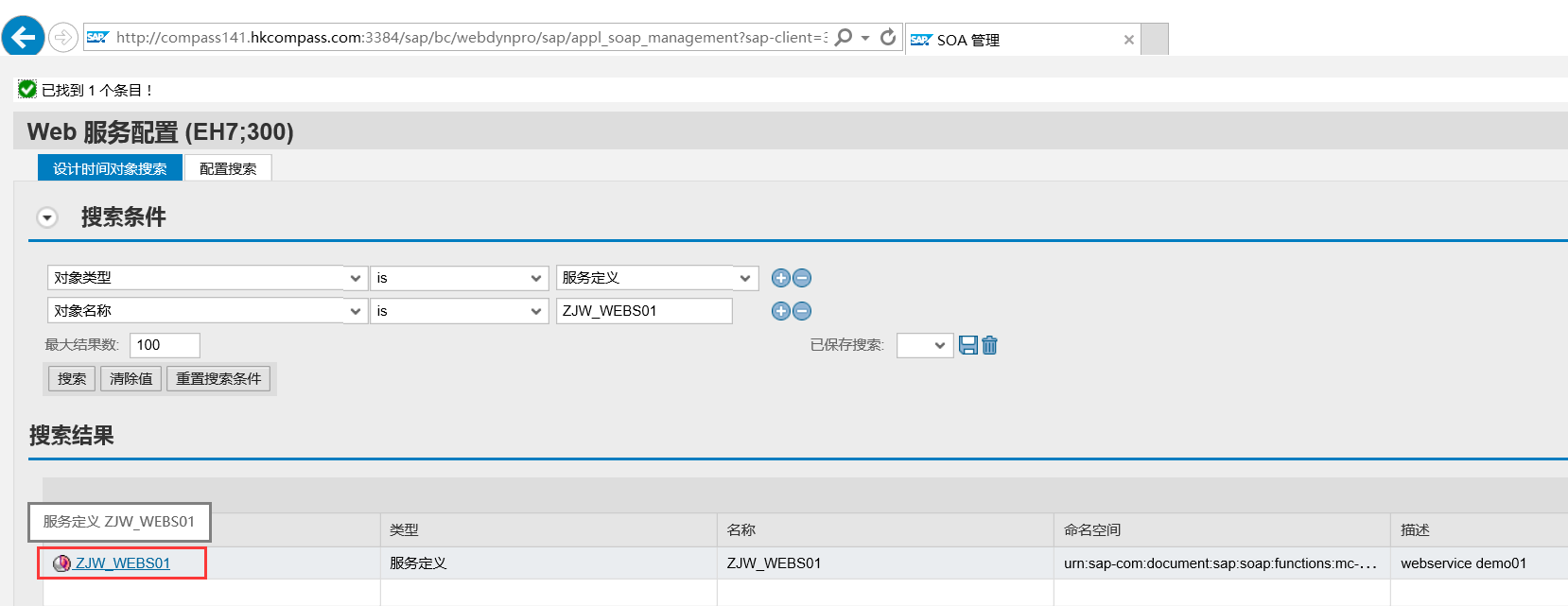The height and width of the screenshot is (606, 1568).
Task: Remove the 对象类型 criteria row
Action: (x=802, y=278)
